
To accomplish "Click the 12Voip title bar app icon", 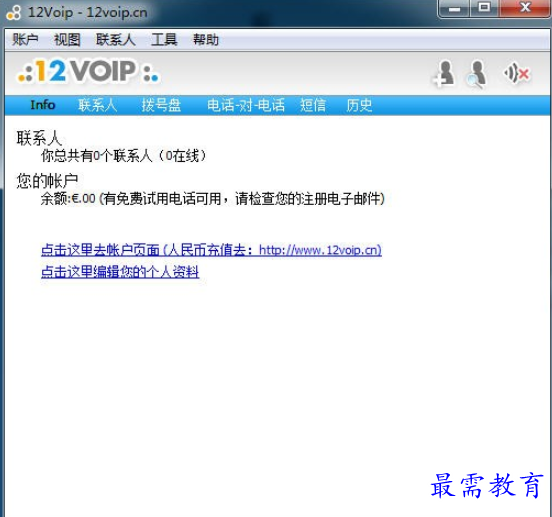I will 13,13.
